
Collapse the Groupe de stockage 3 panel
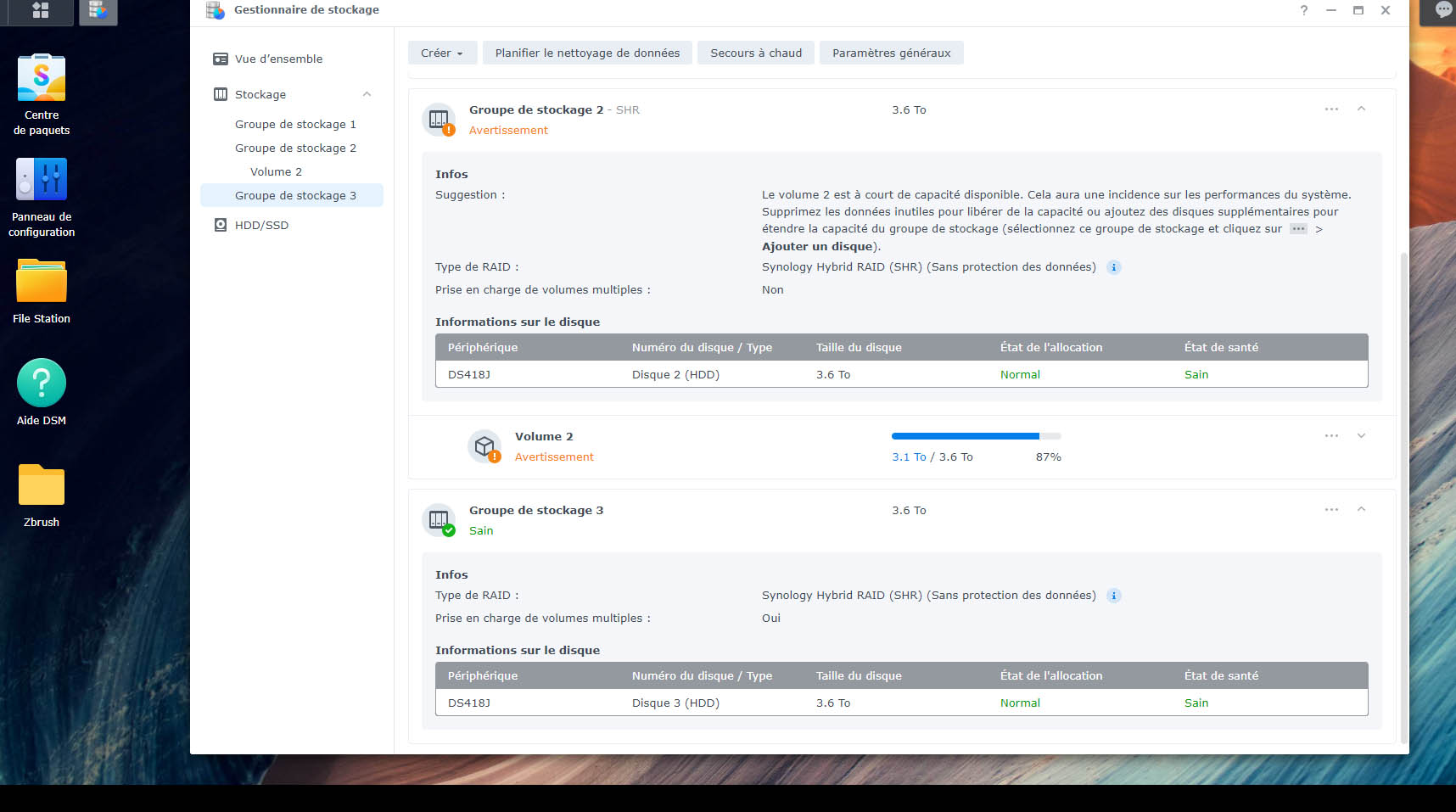click(x=1361, y=509)
